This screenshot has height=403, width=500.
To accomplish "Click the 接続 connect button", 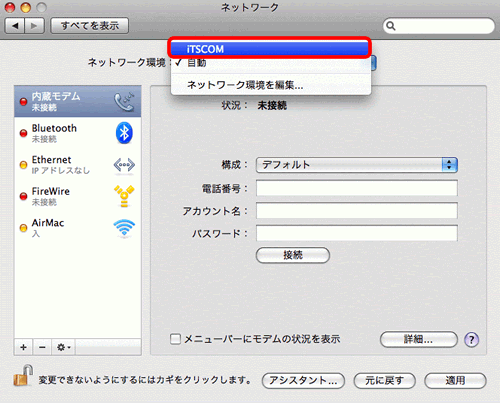I will pos(293,255).
